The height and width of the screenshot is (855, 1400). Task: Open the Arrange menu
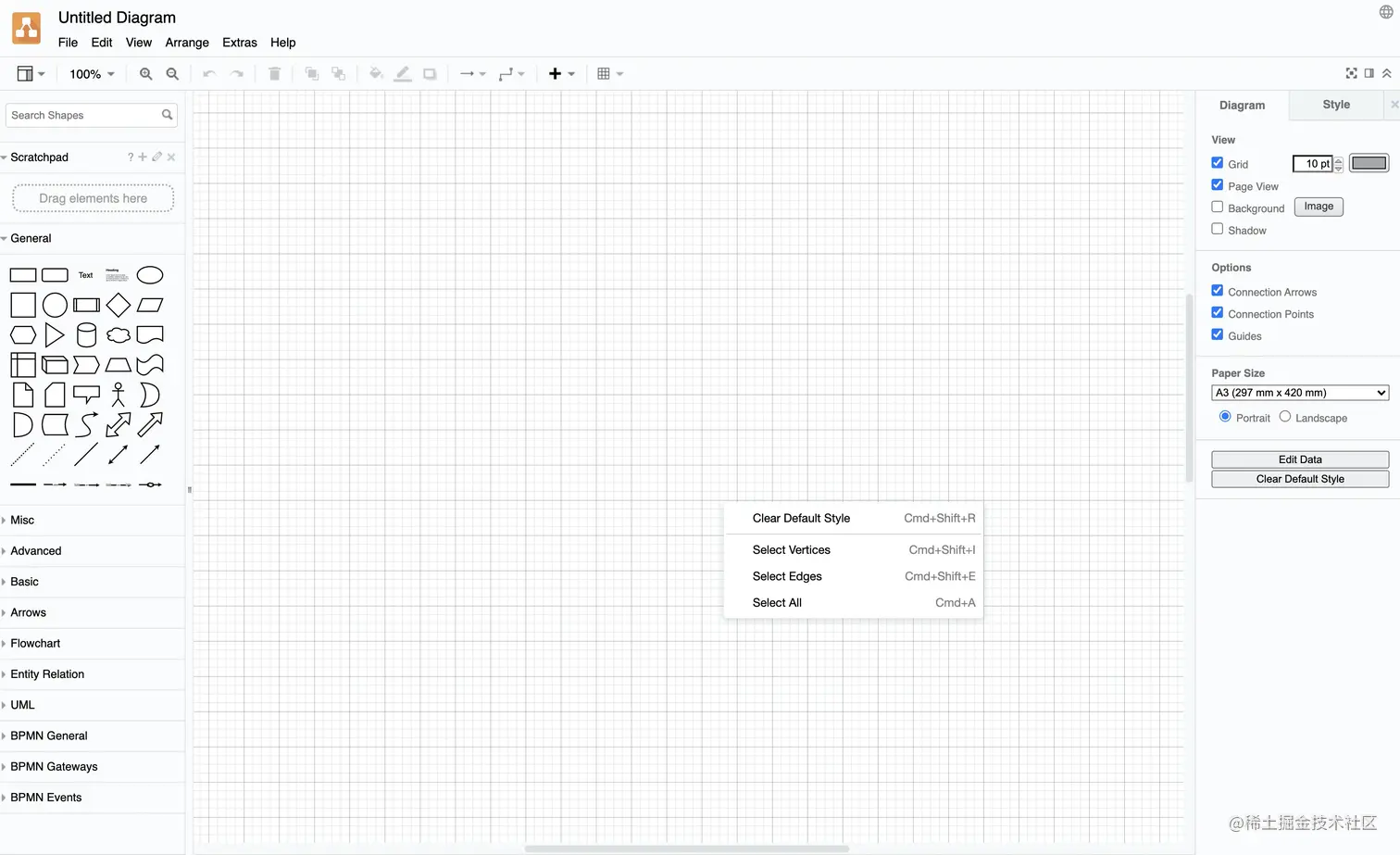coord(187,43)
